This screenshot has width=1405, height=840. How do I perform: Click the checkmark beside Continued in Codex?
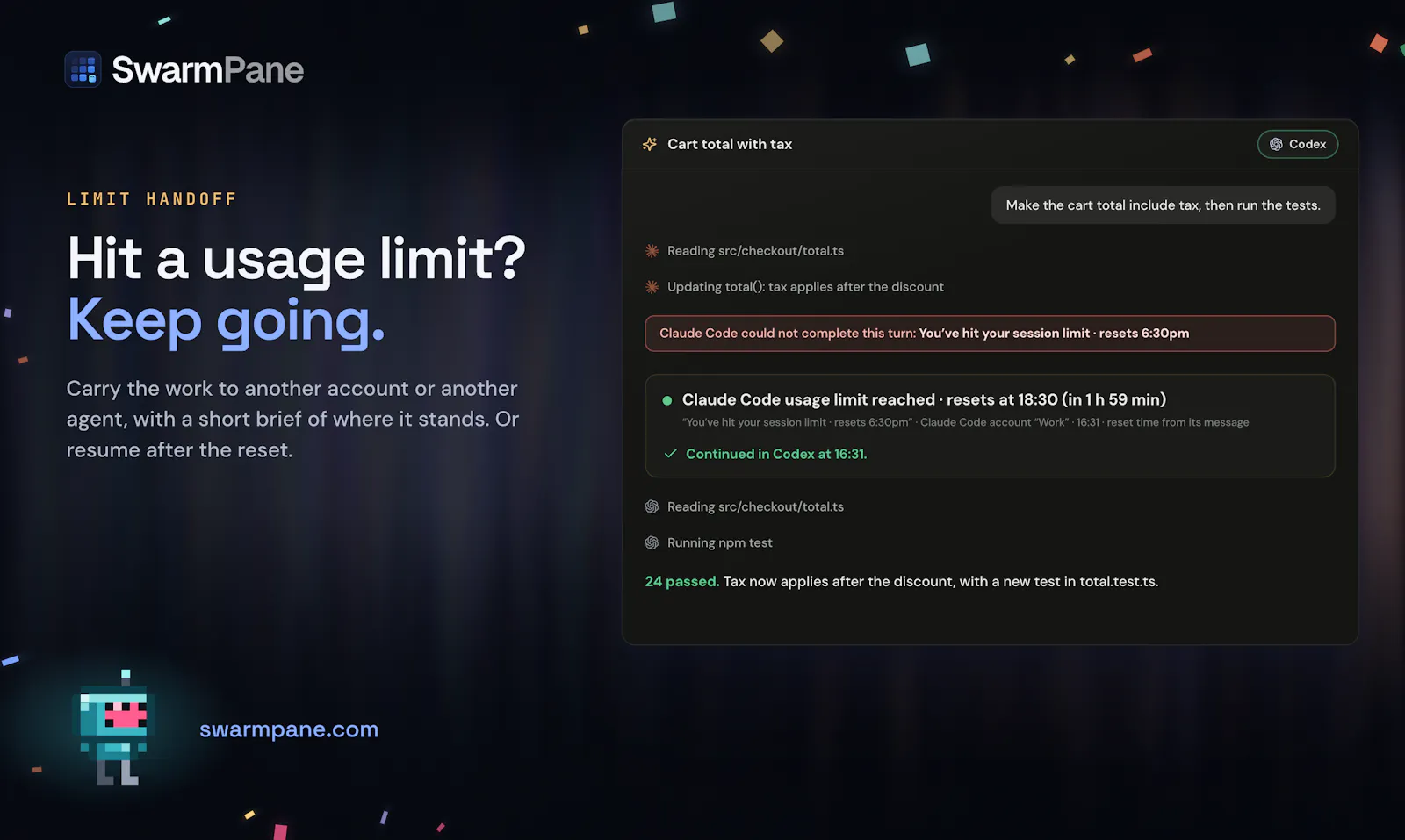(671, 454)
